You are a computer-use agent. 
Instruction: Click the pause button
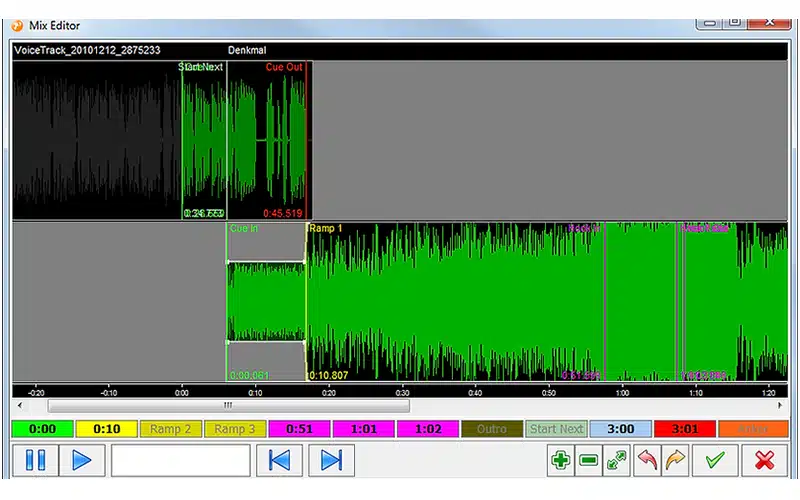point(35,460)
